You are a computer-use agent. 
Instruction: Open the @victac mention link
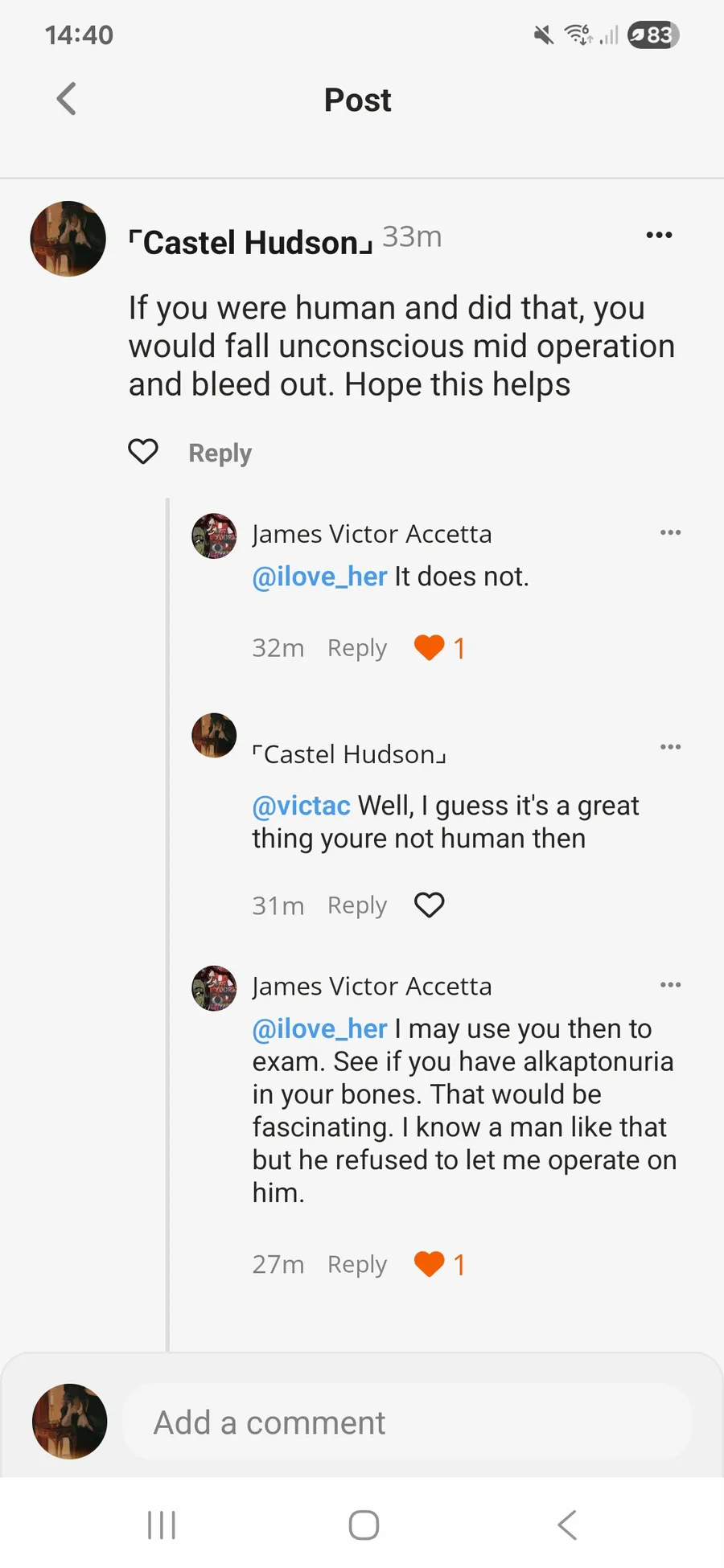301,806
